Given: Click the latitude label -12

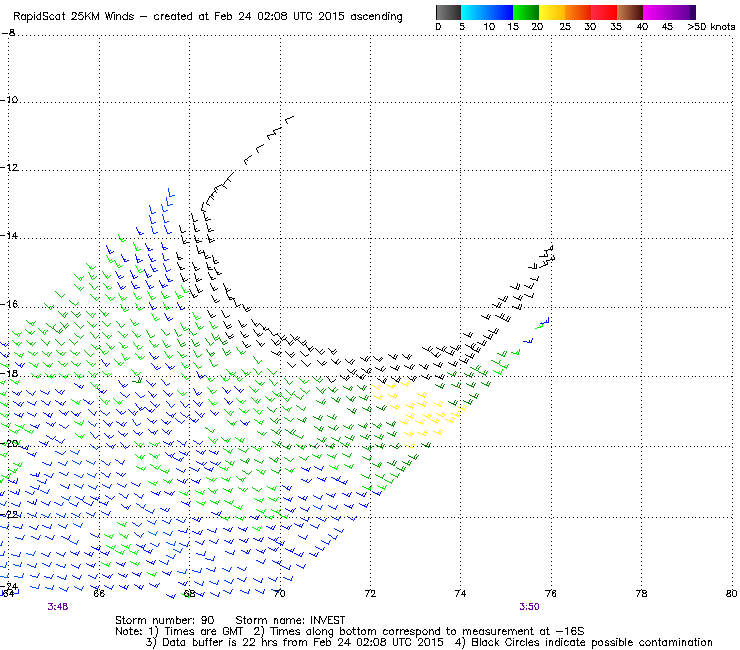Looking at the screenshot, I should pos(9,168).
